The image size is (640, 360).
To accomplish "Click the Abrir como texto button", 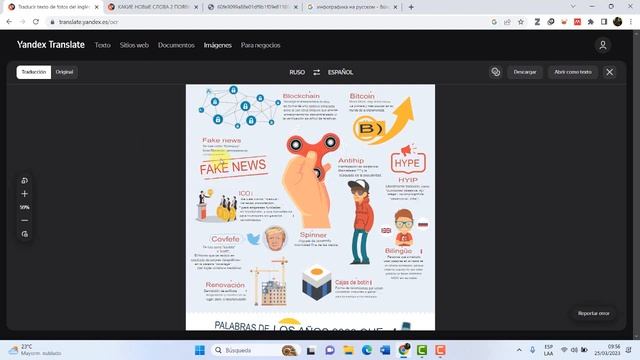I will coord(573,72).
